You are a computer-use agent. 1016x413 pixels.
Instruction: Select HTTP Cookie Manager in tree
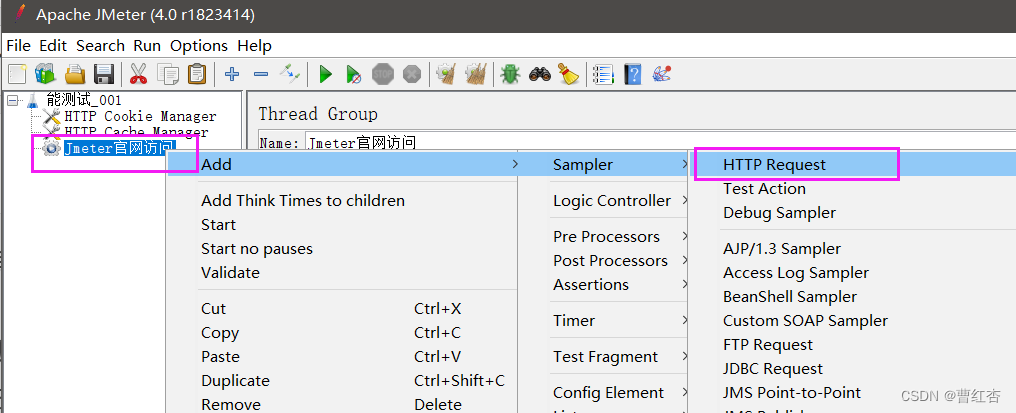tap(140, 116)
